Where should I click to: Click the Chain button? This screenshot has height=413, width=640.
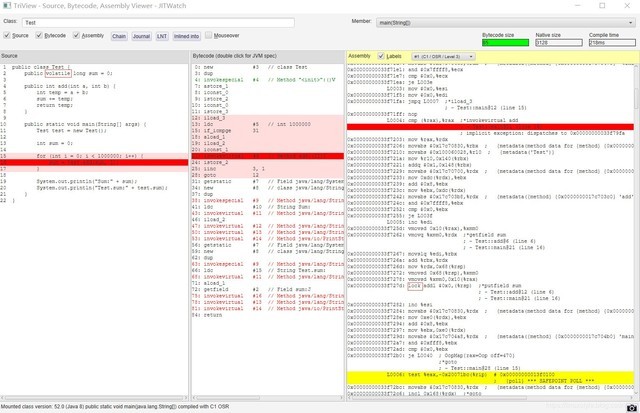119,35
